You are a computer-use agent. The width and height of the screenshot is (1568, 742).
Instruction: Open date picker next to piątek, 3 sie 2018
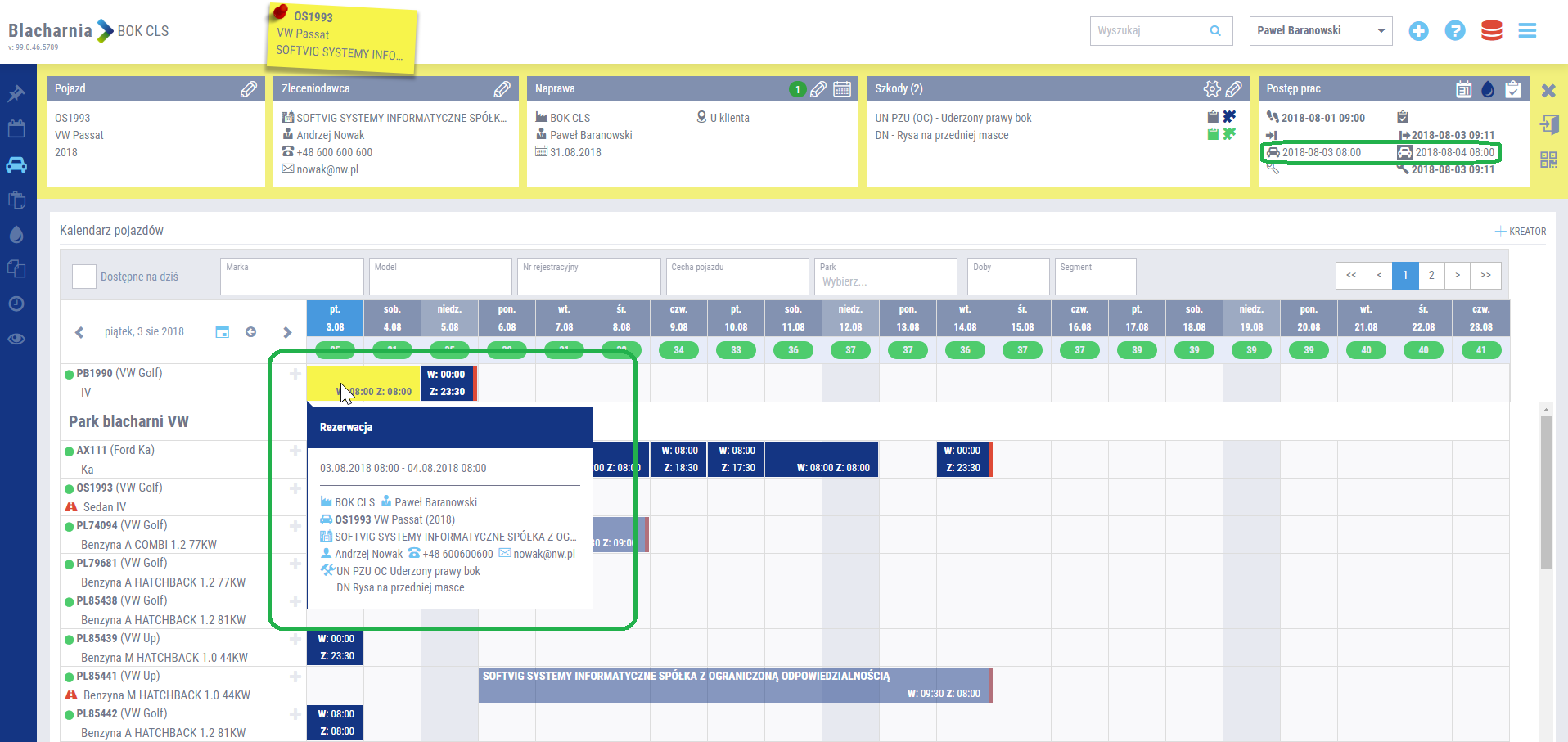pyautogui.click(x=222, y=332)
